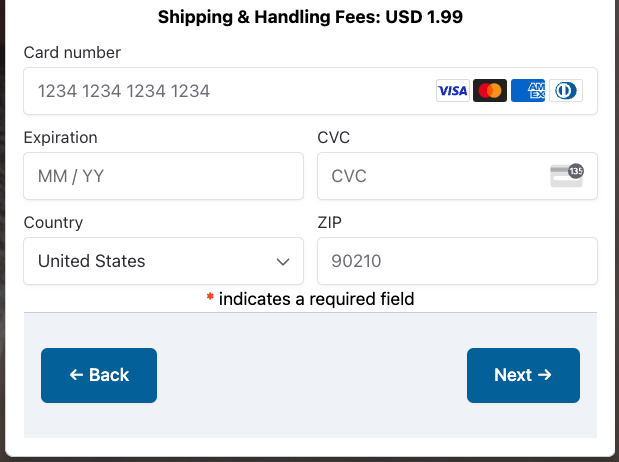Click the Visa card logo
Viewport: 619px width, 462px height.
(452, 91)
